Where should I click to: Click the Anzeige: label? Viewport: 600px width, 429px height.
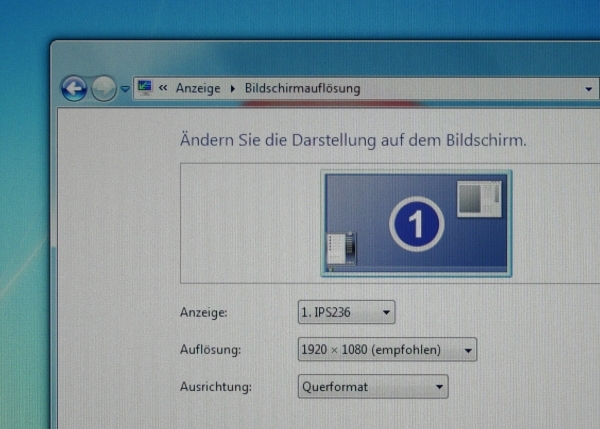point(204,313)
